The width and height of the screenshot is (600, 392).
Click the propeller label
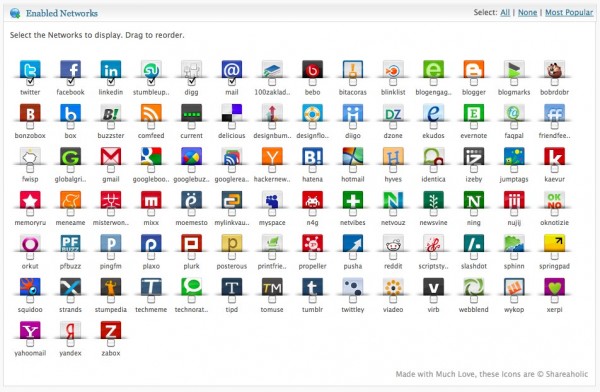pyautogui.click(x=312, y=266)
